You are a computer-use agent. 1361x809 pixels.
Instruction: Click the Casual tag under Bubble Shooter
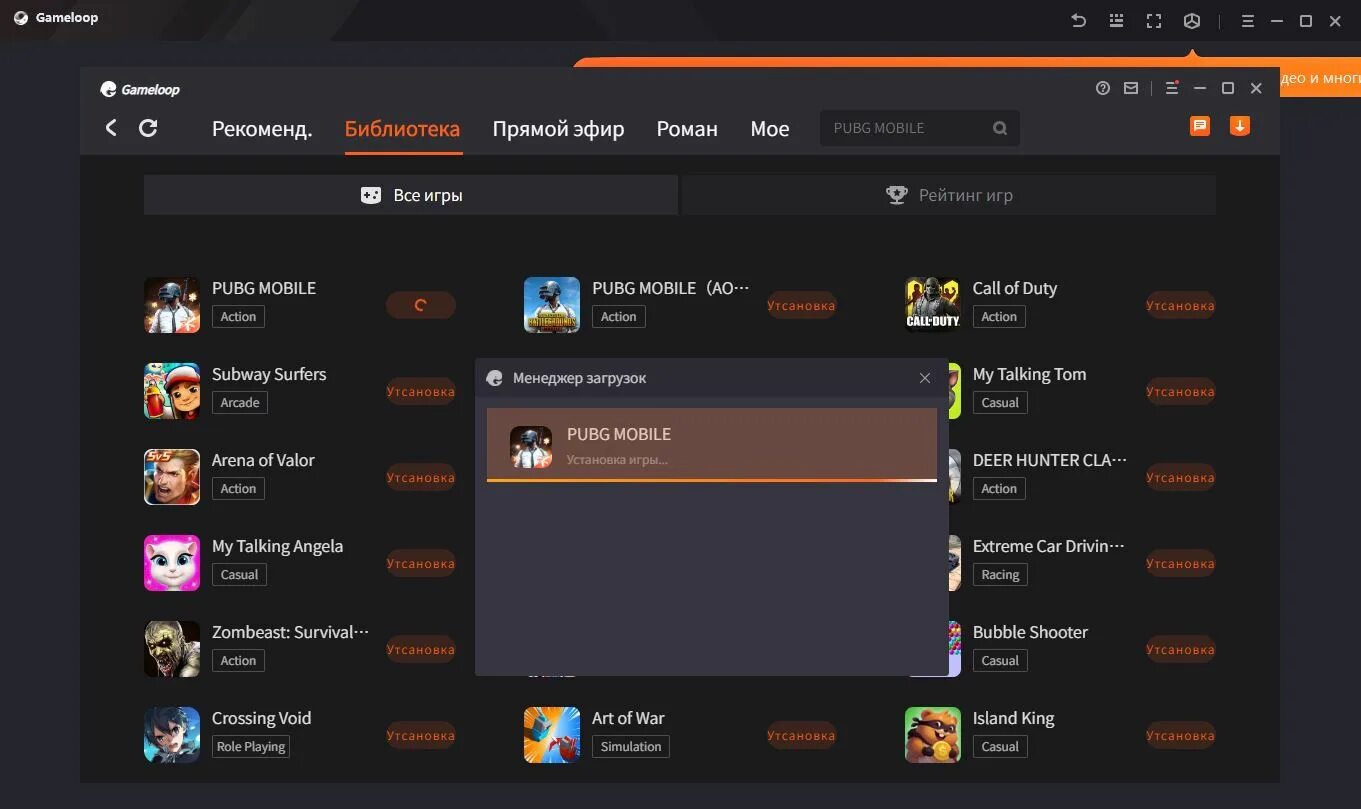point(1000,661)
